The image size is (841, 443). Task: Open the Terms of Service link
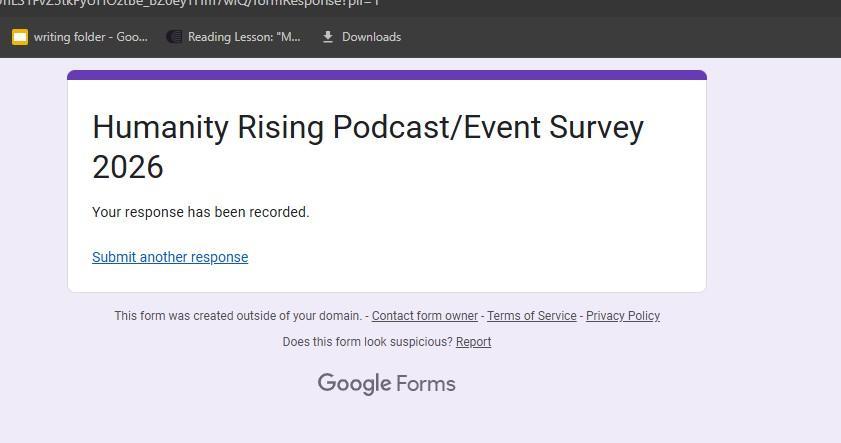531,316
